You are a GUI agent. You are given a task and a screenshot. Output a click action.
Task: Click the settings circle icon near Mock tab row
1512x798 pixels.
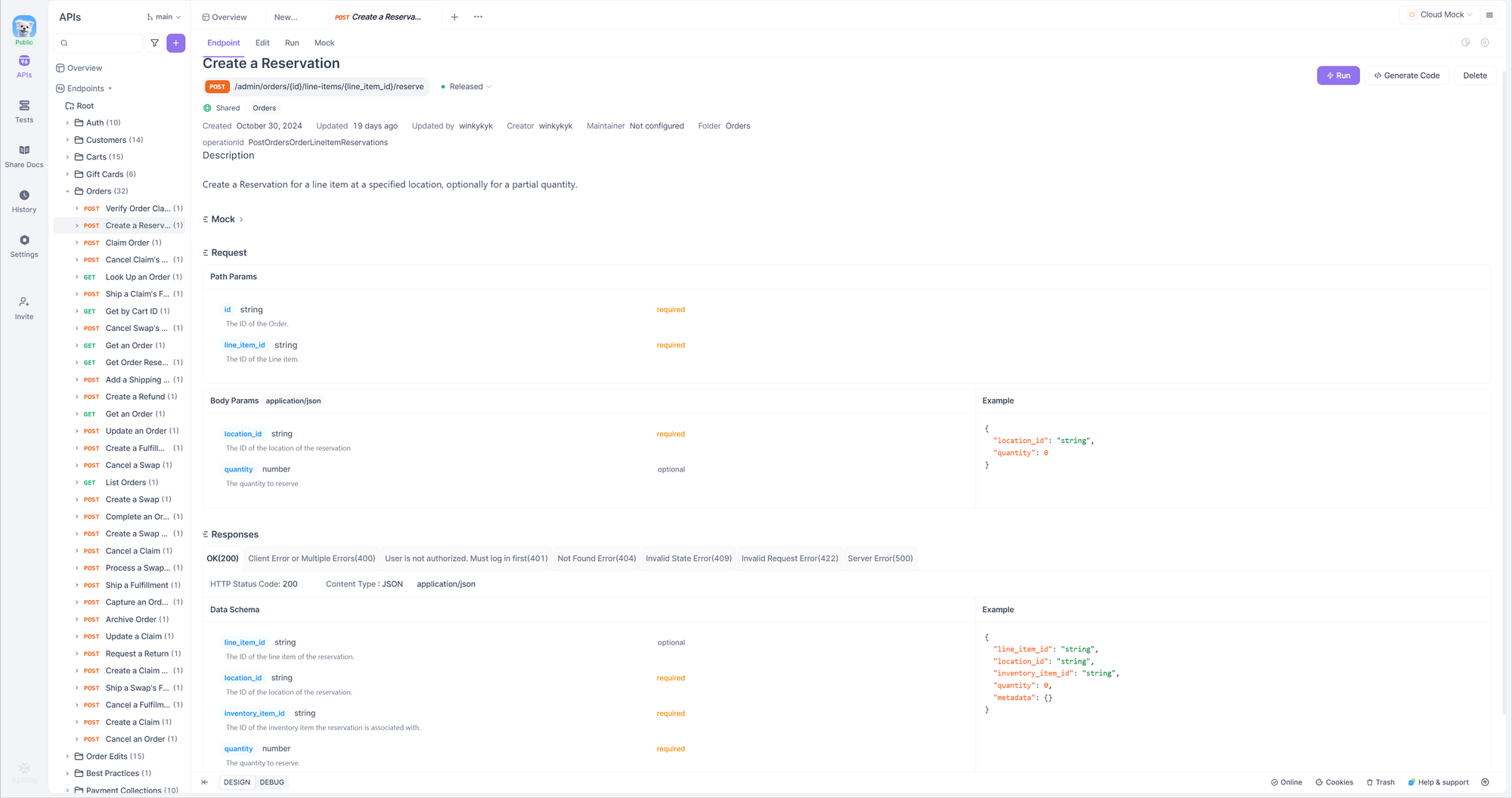point(1485,43)
